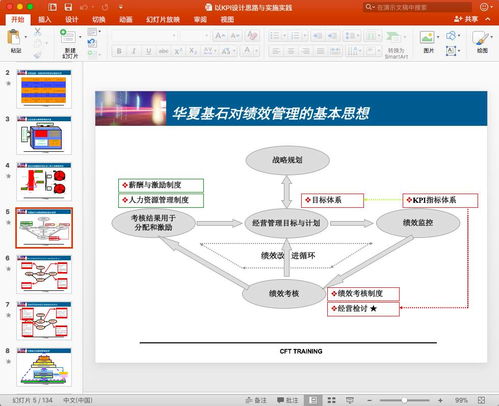Viewport: 499px width, 406px height.
Task: Click the New Slide (新建幻灯片) icon
Action: pos(68,36)
